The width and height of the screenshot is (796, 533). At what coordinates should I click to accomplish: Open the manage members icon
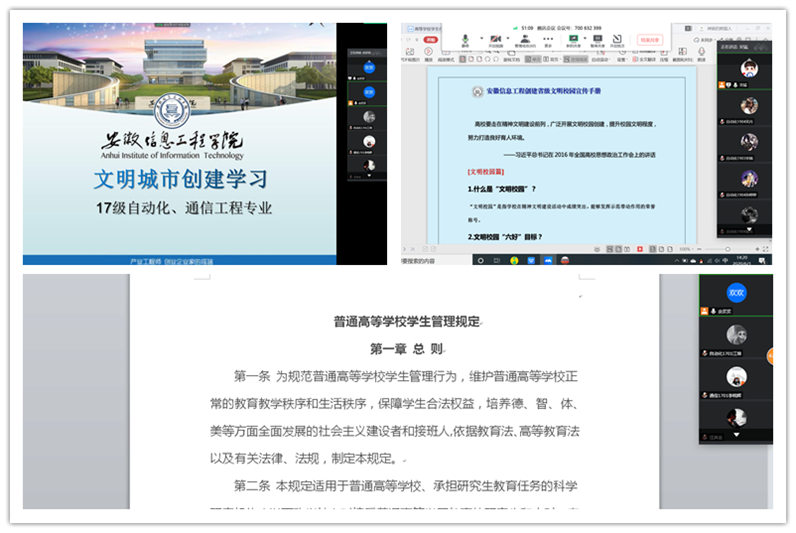pos(525,40)
